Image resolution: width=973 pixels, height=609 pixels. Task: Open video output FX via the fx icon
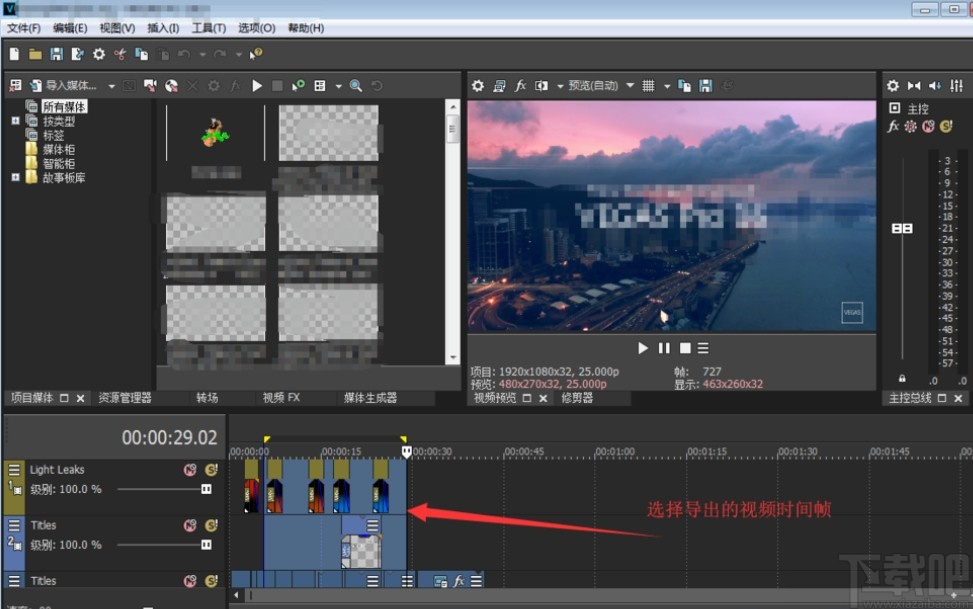[520, 85]
